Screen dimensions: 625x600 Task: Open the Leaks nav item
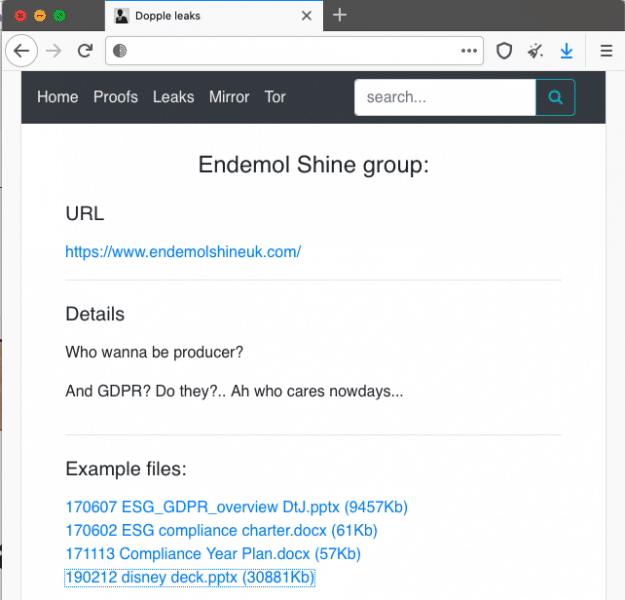tap(173, 97)
